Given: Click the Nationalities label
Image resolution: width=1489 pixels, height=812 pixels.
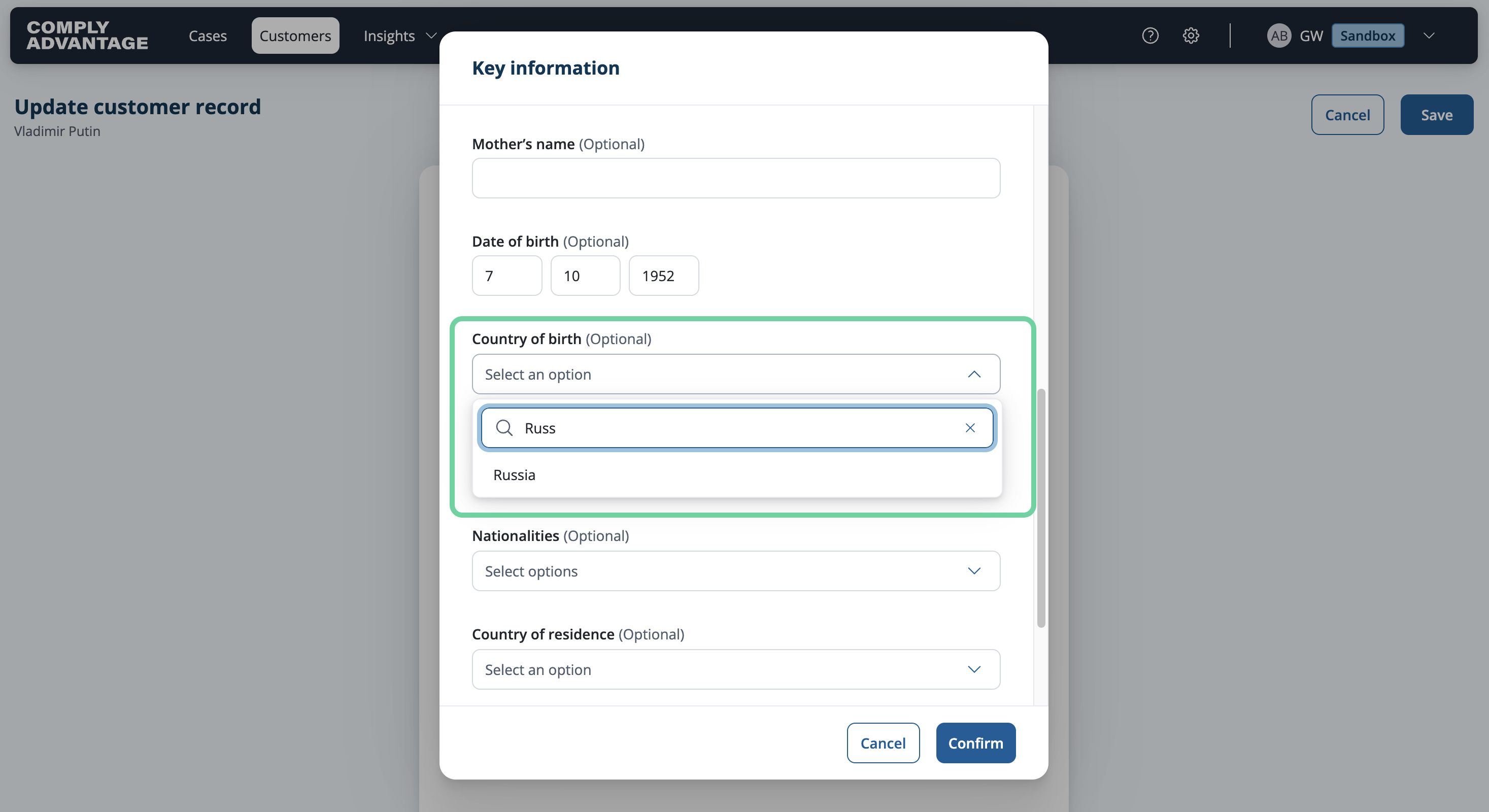Looking at the screenshot, I should (516, 536).
